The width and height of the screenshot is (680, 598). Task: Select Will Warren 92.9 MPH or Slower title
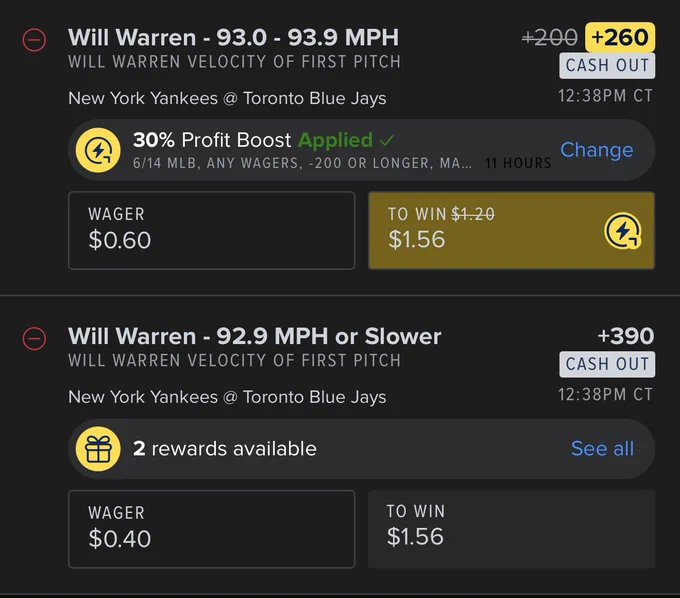[255, 336]
